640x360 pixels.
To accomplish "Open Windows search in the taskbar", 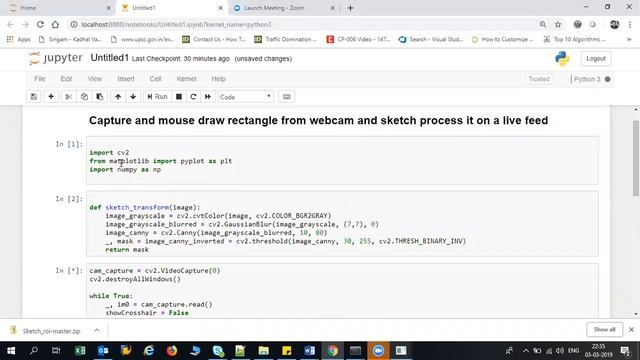I will pyautogui.click(x=34, y=351).
